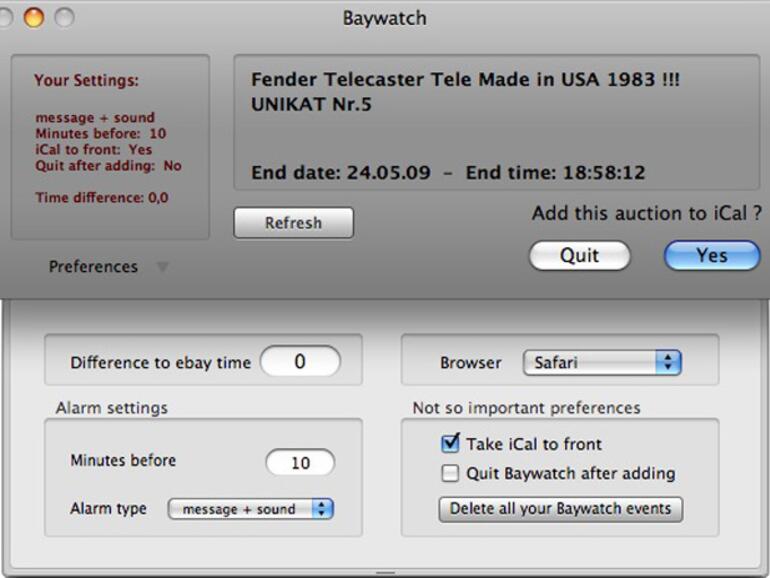Click the Baywatch window title bar
770x578 pixels.
(385, 18)
